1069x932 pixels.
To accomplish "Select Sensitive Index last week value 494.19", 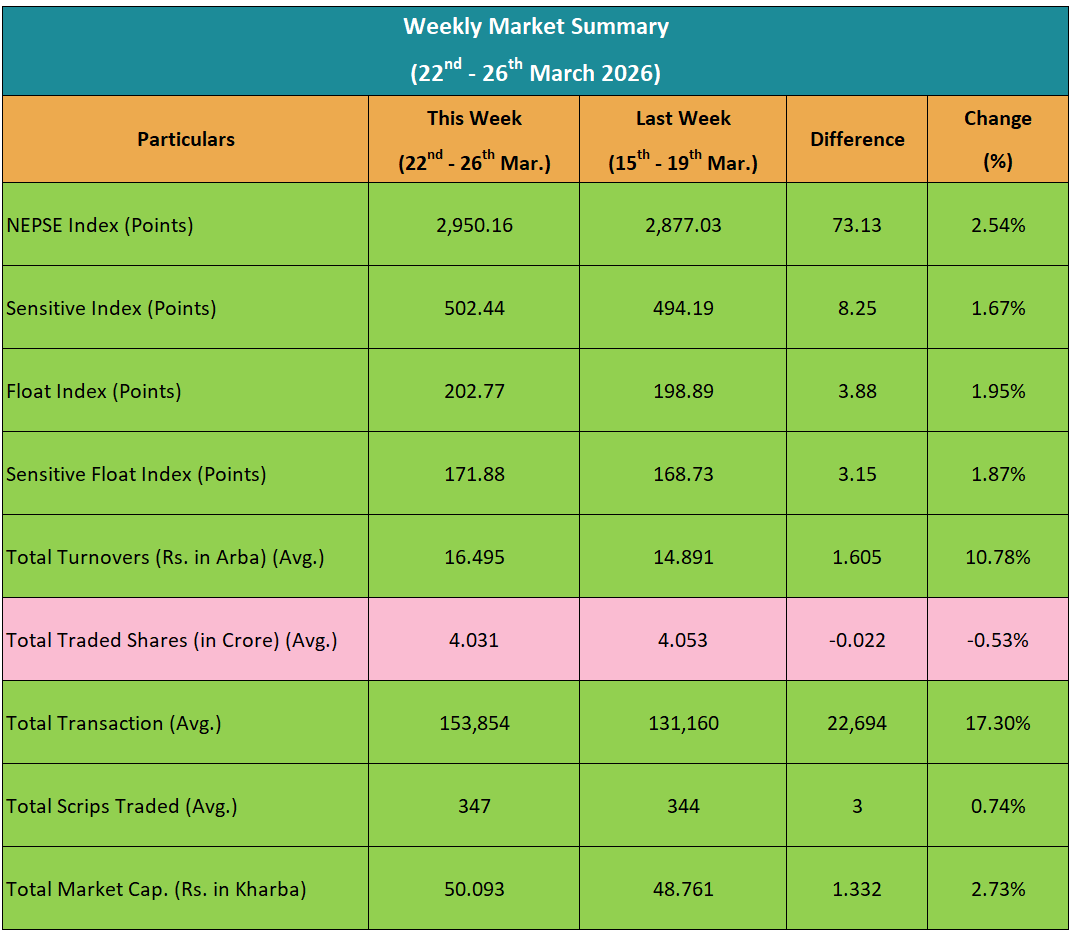I will pos(683,308).
